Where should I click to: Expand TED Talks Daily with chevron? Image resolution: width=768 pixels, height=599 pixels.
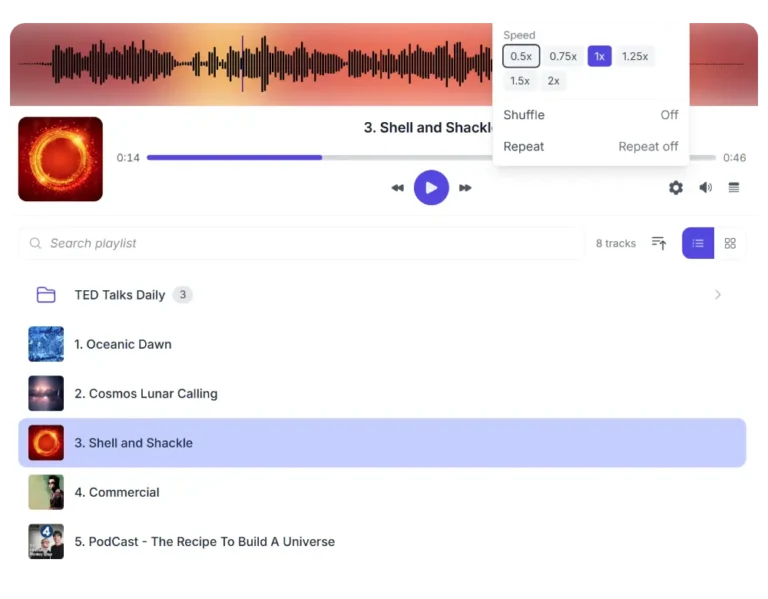tap(718, 295)
